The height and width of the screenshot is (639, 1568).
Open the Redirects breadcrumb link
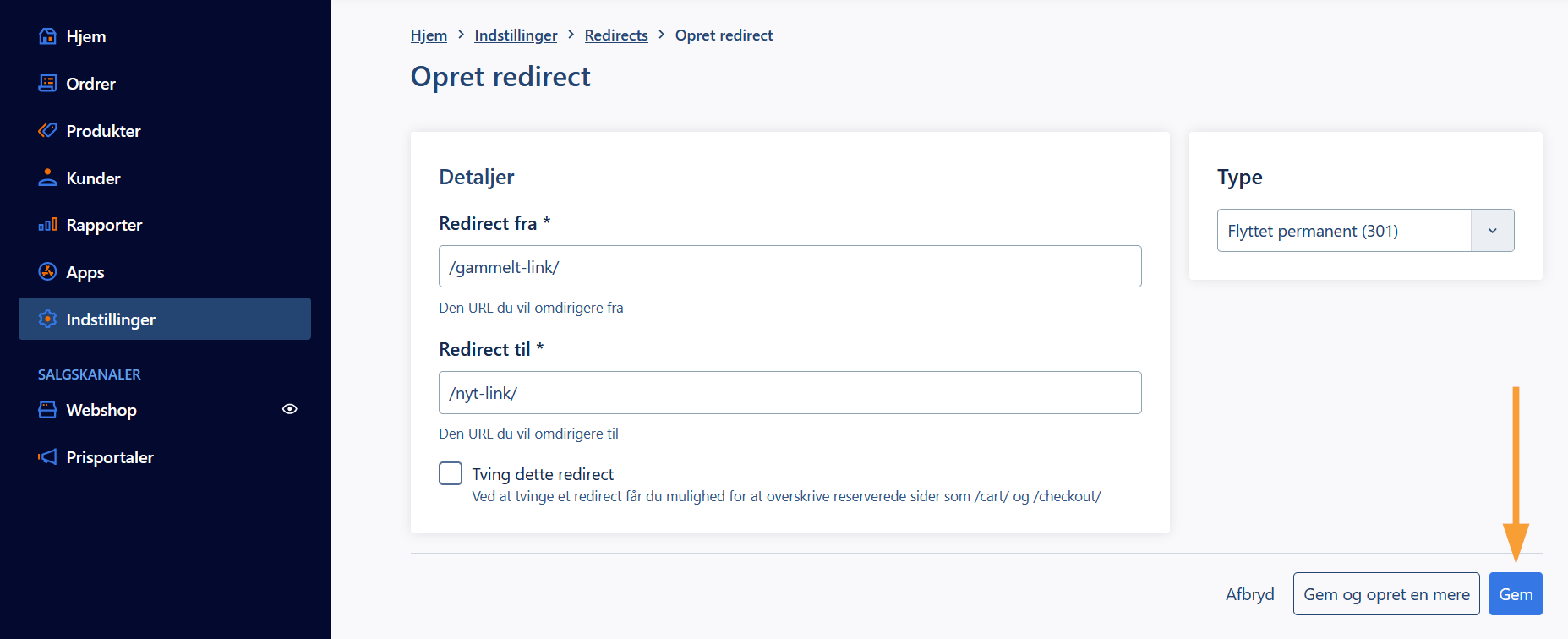(x=616, y=35)
